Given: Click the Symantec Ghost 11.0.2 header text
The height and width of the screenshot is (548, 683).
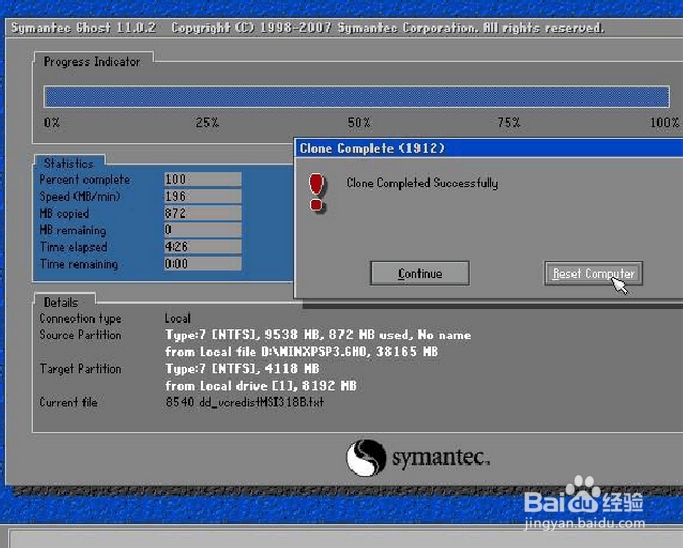Looking at the screenshot, I should pos(83,28).
